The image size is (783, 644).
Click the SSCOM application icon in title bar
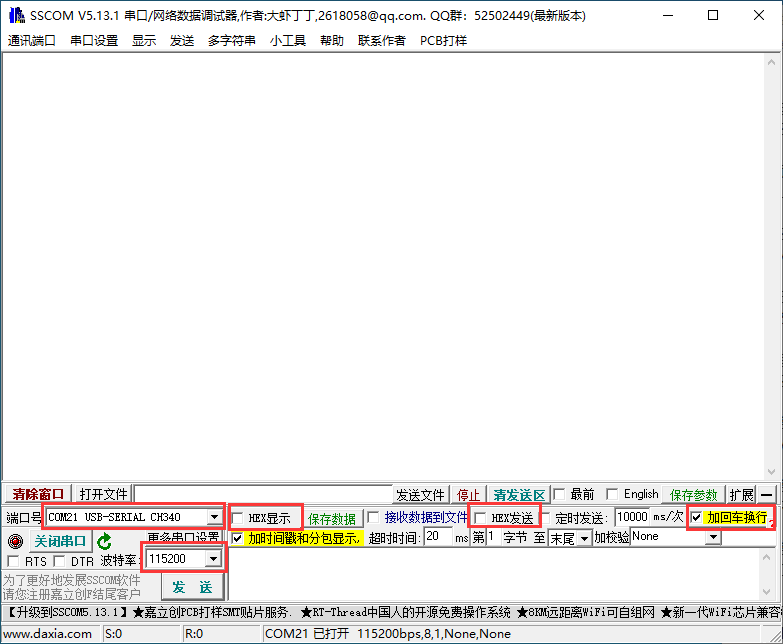coord(16,15)
